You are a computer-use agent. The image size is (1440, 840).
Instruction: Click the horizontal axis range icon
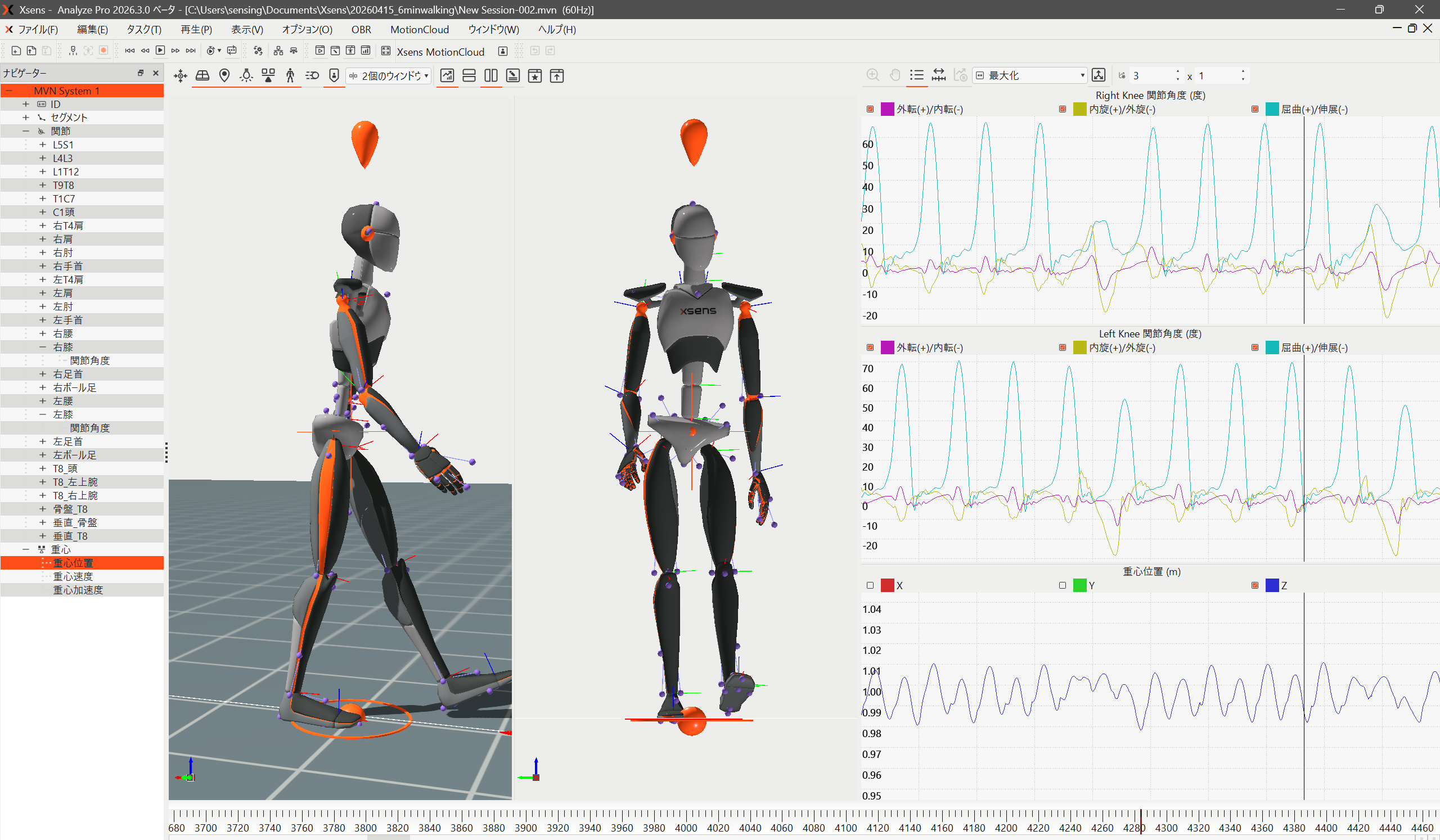click(939, 75)
